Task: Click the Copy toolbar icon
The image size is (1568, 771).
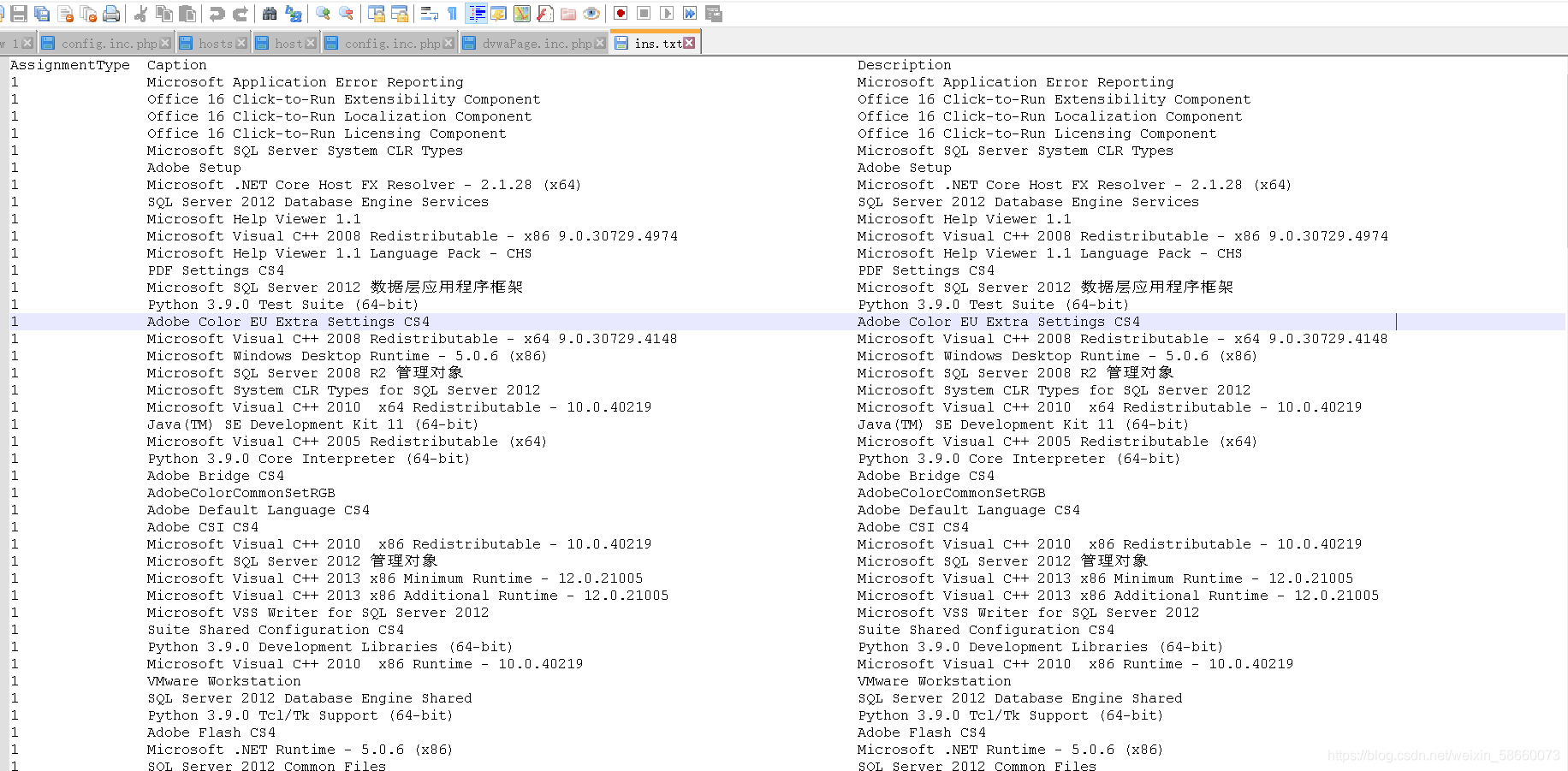Action: (x=164, y=14)
